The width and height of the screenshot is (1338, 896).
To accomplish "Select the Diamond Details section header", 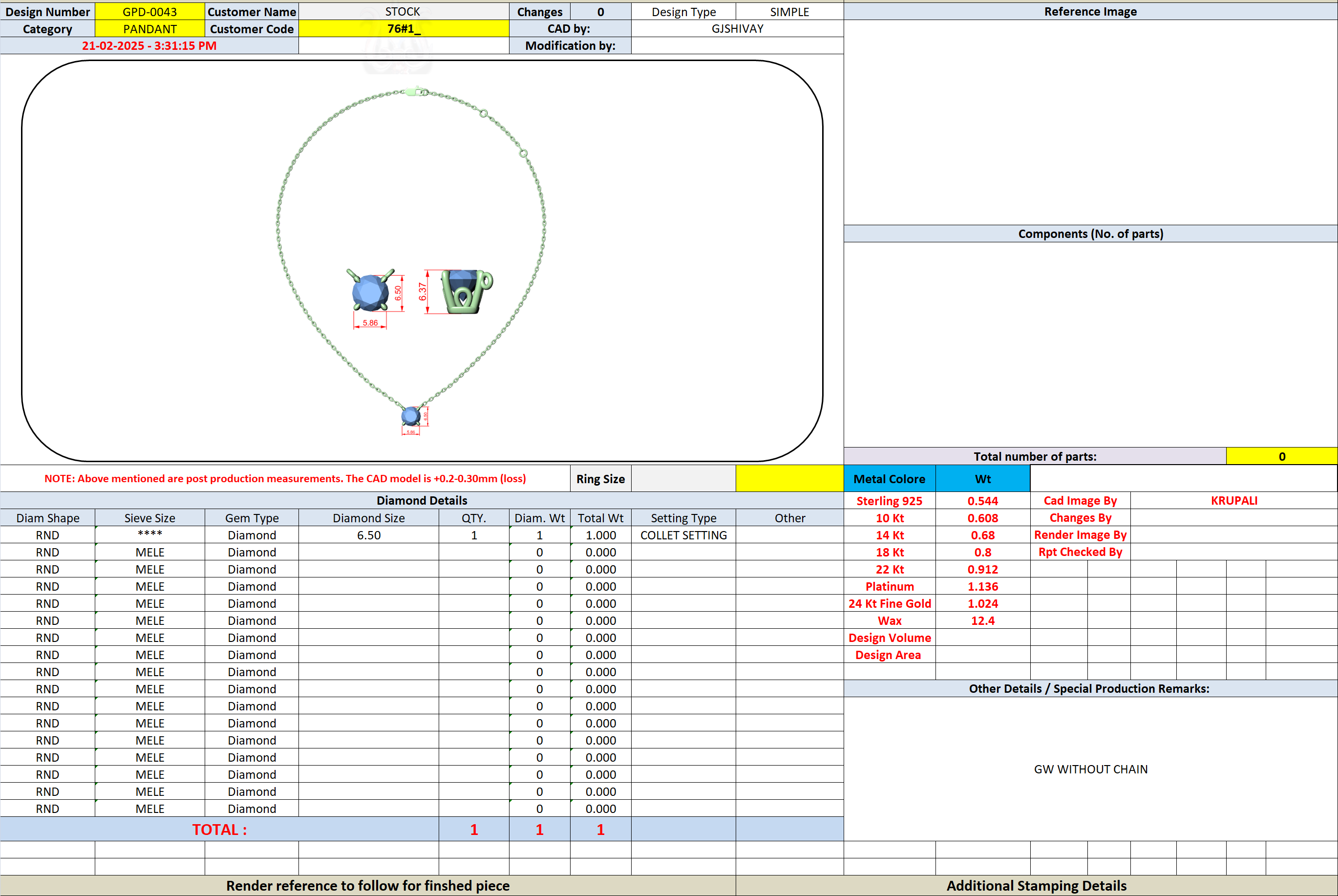I will (422, 501).
